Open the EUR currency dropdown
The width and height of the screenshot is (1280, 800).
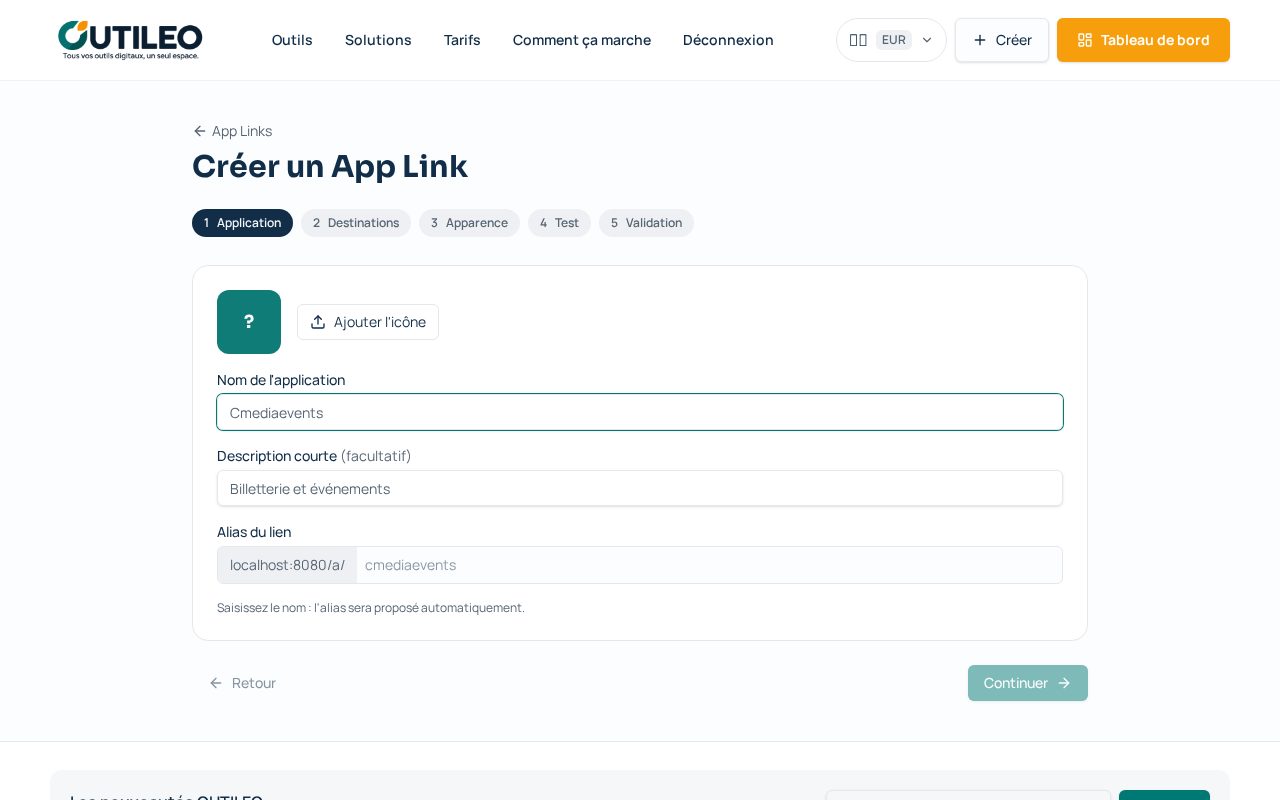pos(891,40)
